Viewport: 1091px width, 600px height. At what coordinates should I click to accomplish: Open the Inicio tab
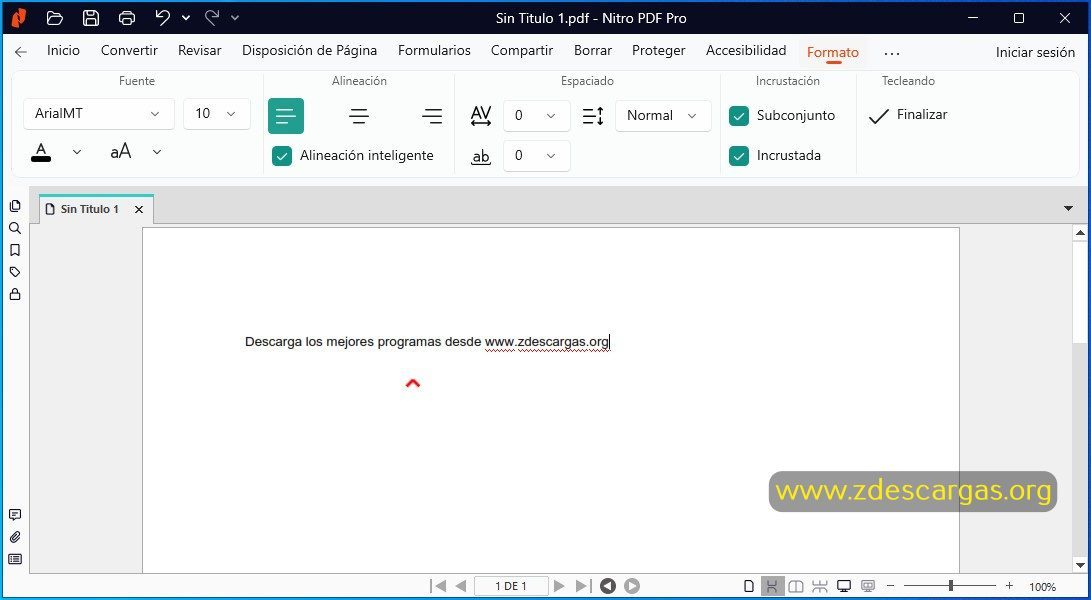coord(63,51)
